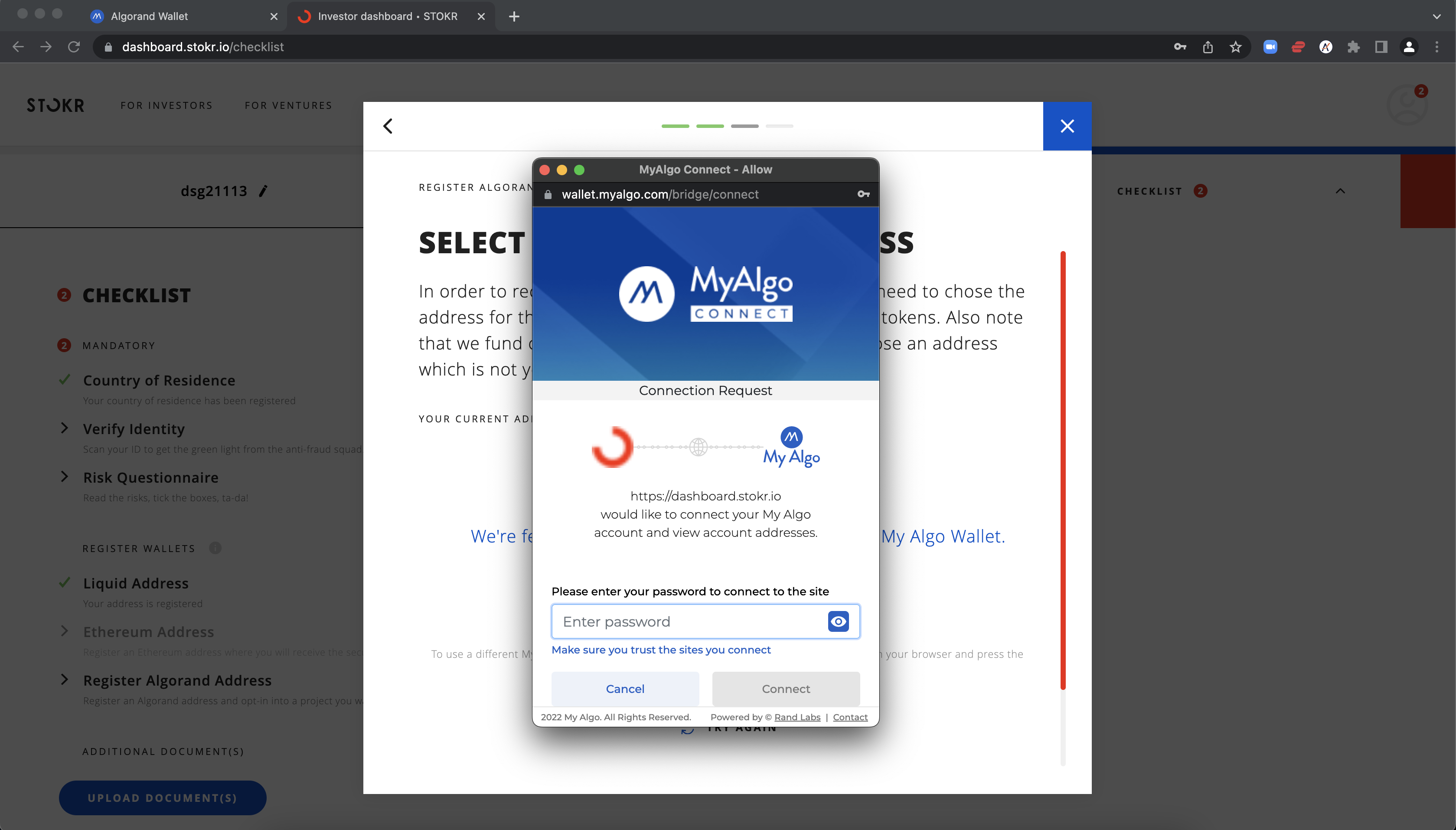This screenshot has height=830, width=1456.
Task: Open Liquid Address checklist item
Action: 136,583
